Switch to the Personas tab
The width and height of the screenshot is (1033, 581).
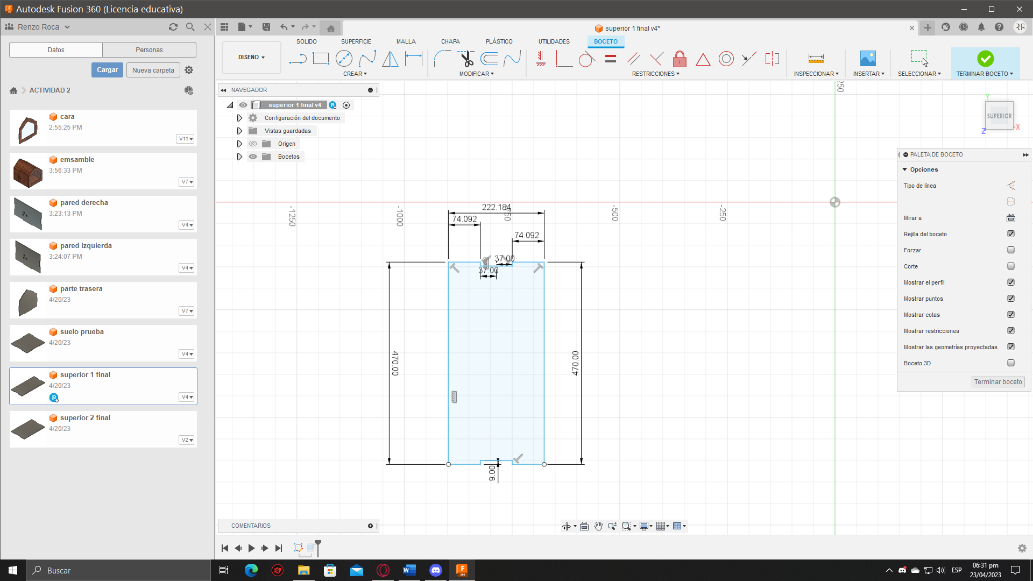coord(149,49)
